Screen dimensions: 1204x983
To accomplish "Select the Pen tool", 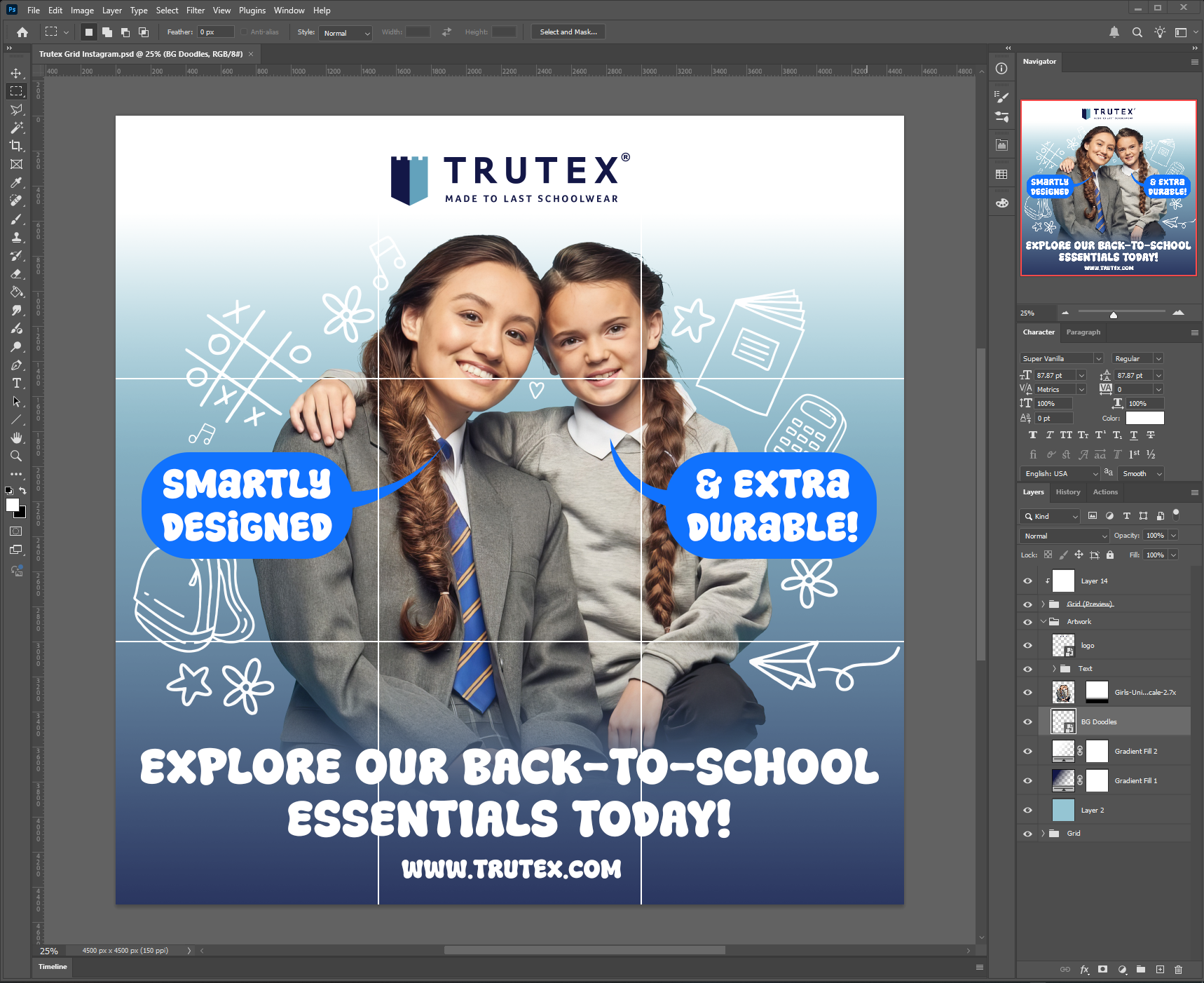I will pos(16,365).
